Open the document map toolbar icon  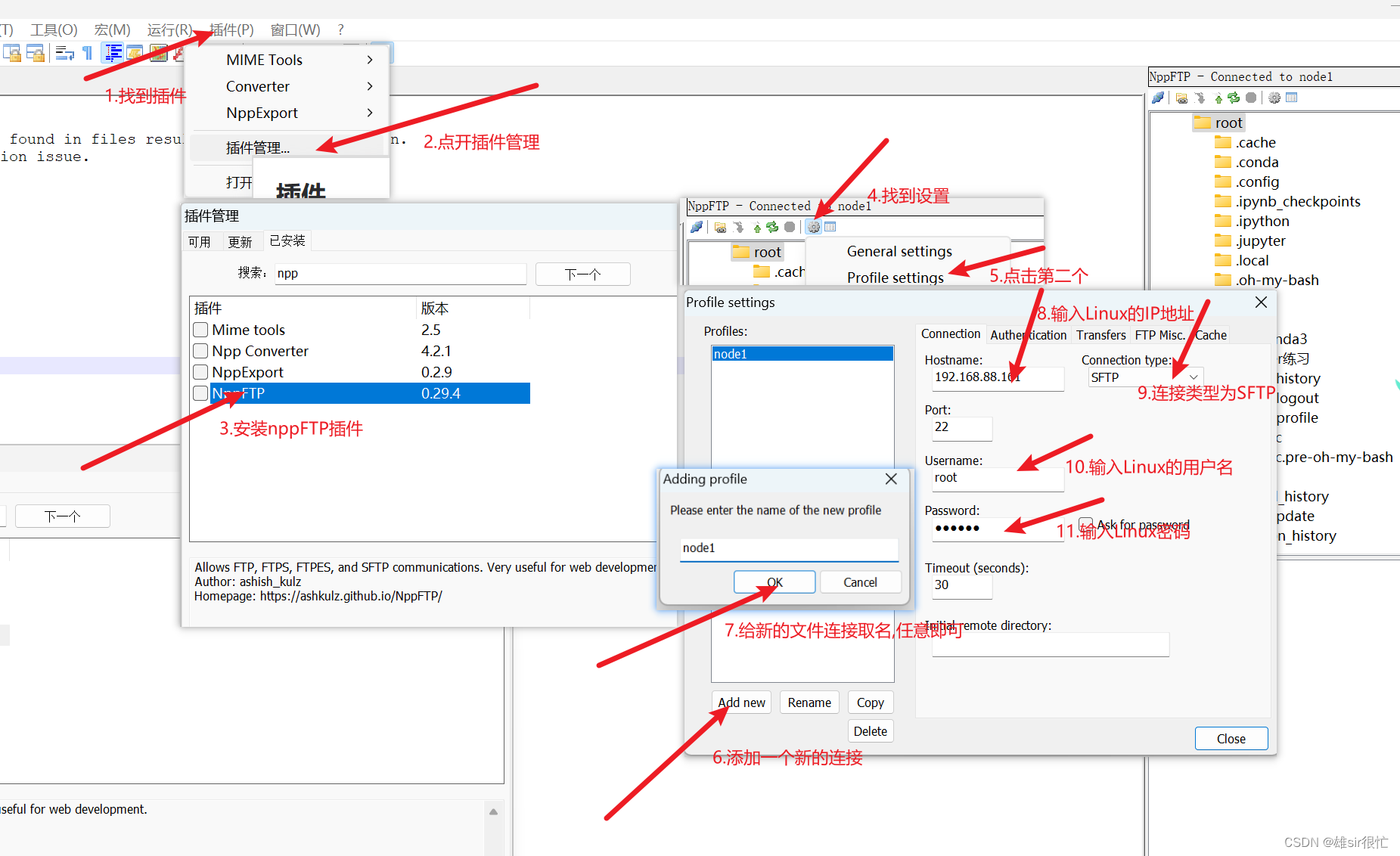pyautogui.click(x=158, y=53)
